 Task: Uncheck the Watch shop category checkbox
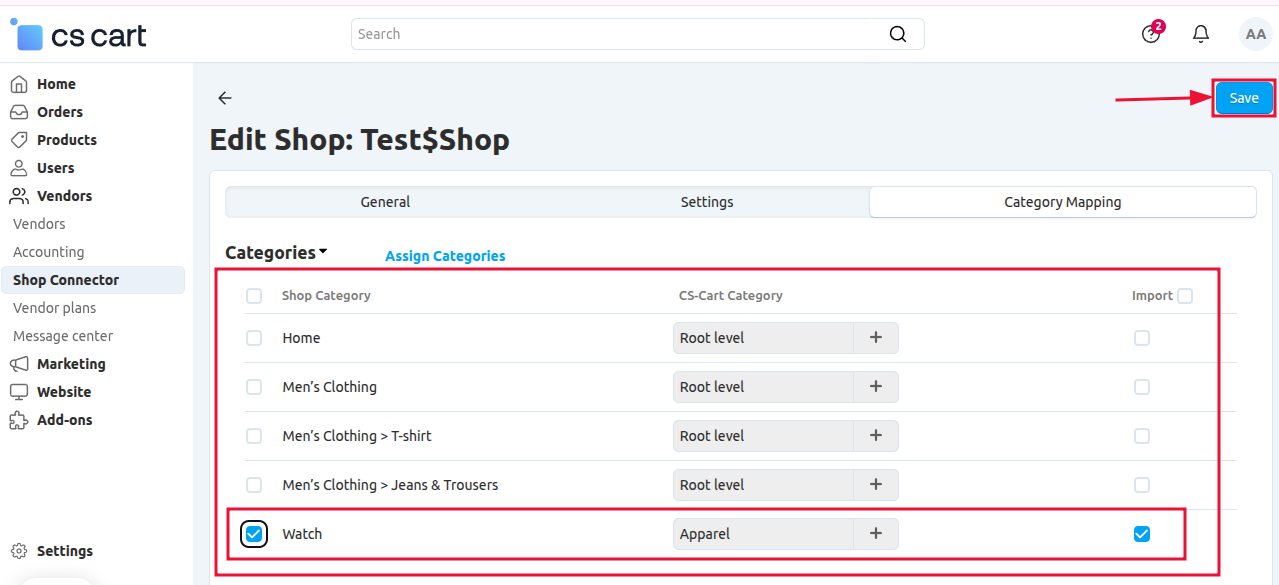pos(253,533)
